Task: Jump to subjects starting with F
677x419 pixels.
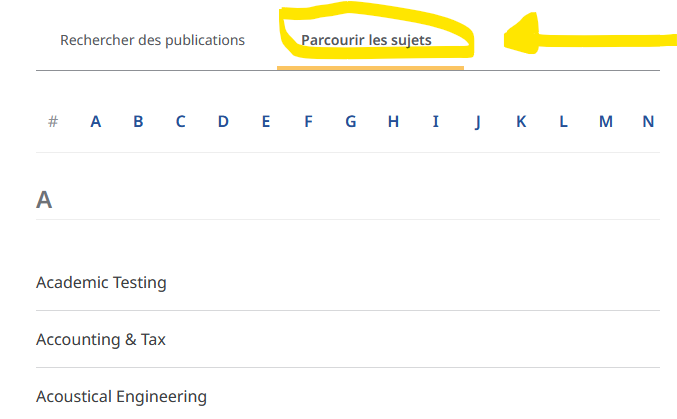Action: click(308, 122)
